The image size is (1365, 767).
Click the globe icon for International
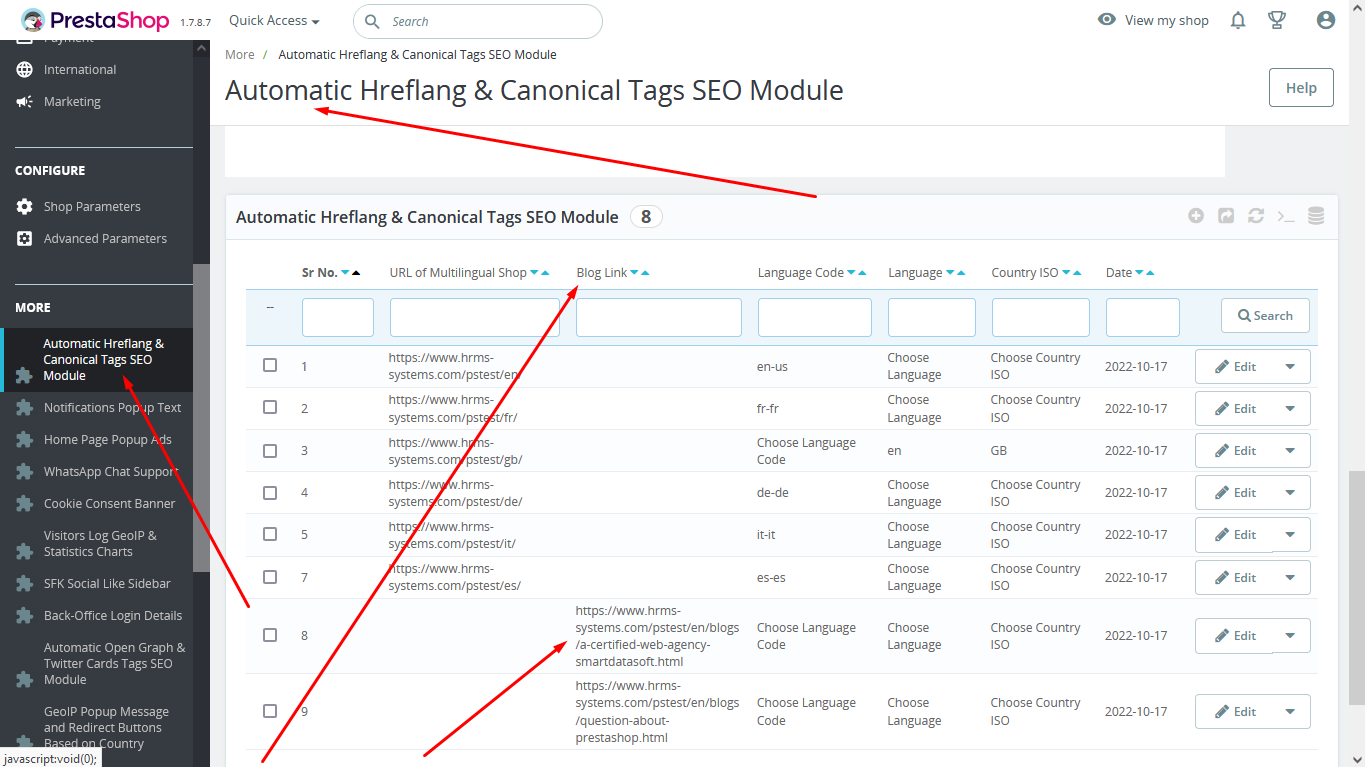click(x=24, y=70)
